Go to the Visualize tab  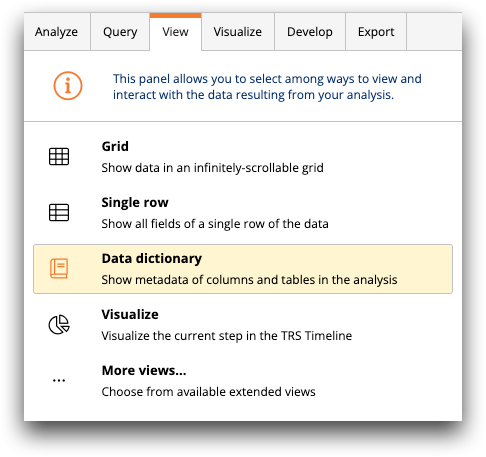pyautogui.click(x=238, y=32)
